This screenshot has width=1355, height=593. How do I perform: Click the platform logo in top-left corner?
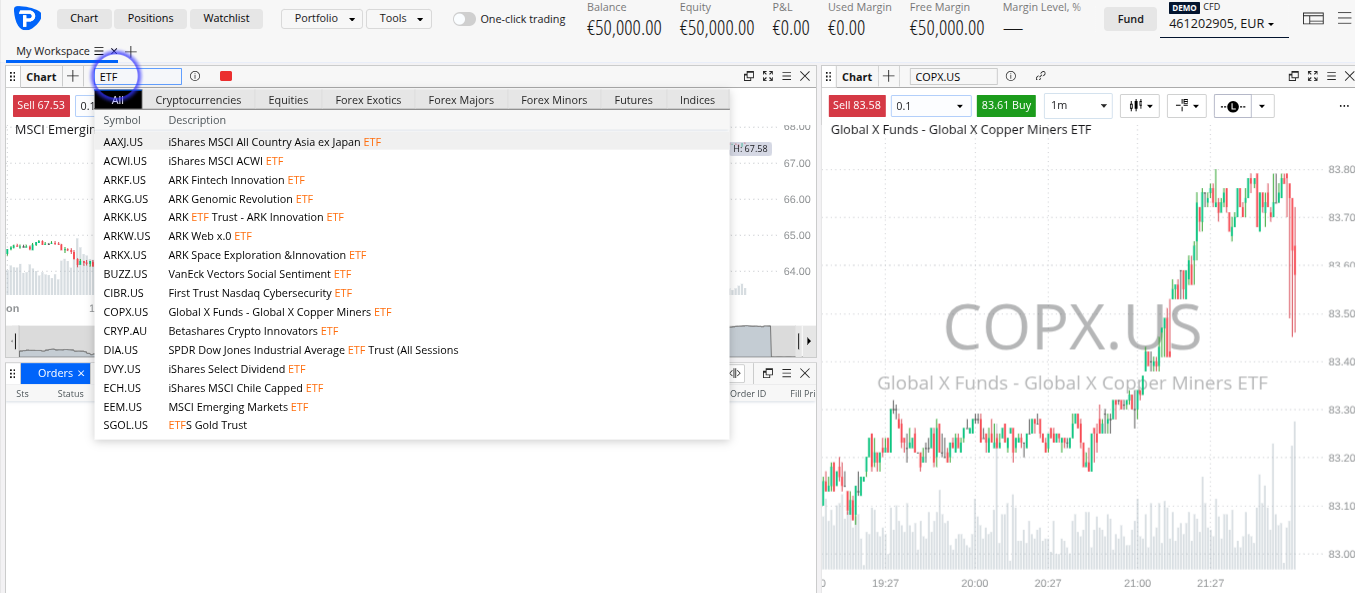click(27, 18)
